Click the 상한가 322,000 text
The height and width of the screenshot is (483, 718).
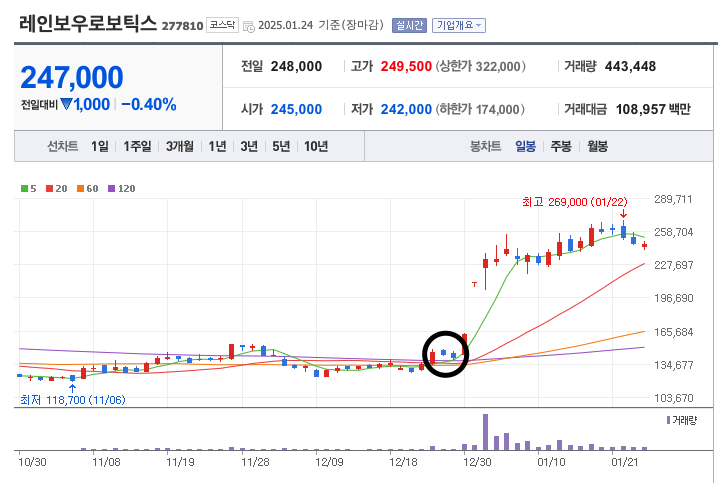[480, 66]
